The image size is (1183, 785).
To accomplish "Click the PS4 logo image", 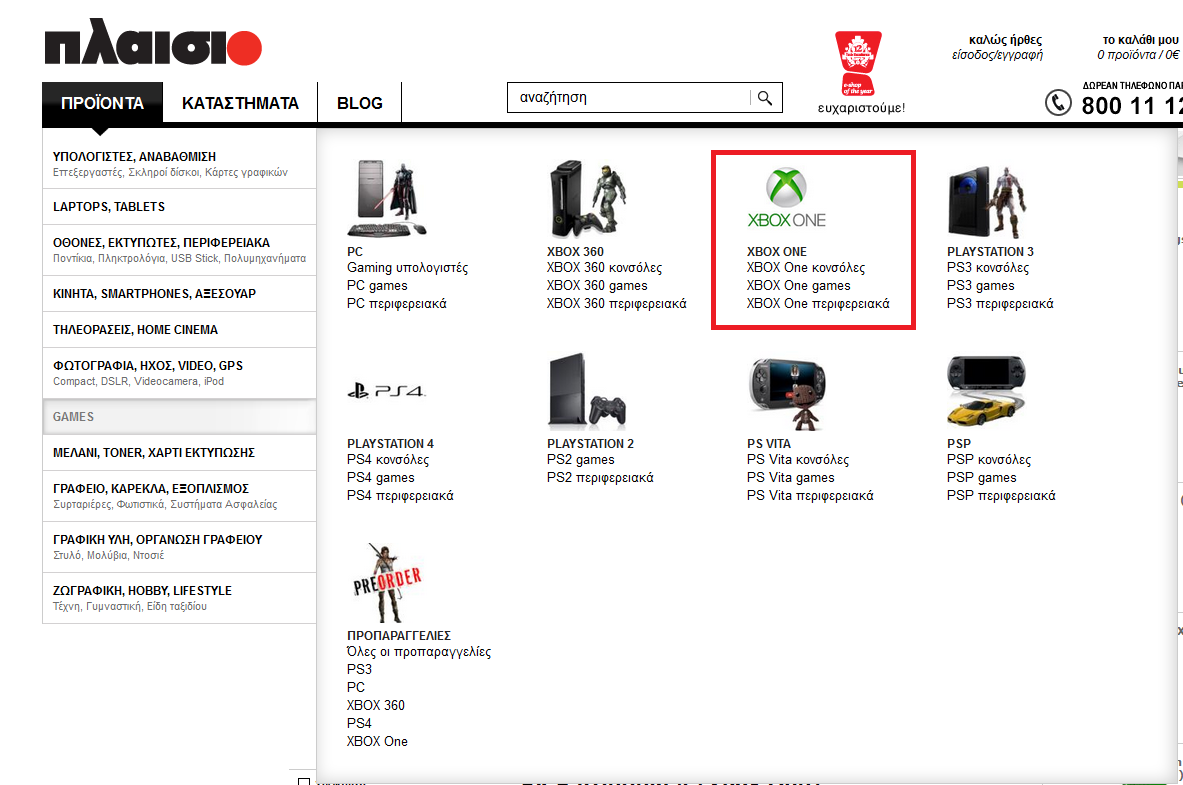I will tap(386, 391).
